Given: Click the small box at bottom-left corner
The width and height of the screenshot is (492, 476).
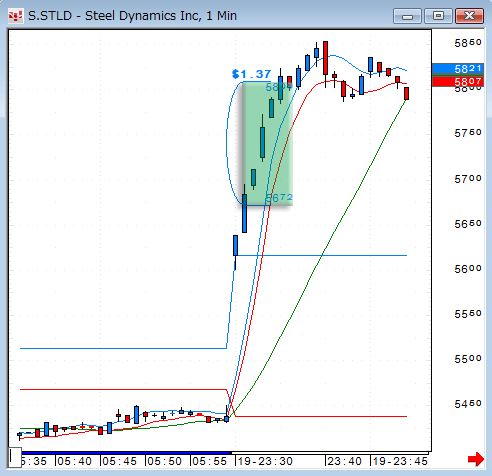Looking at the screenshot, I should pos(15,457).
